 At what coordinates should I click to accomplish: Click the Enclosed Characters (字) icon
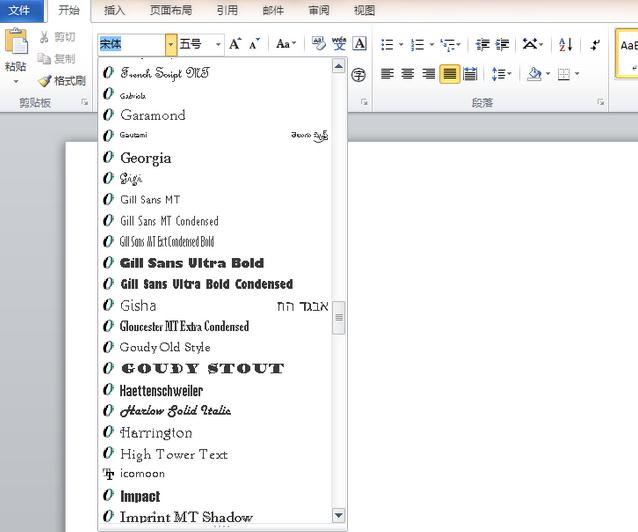click(358, 74)
